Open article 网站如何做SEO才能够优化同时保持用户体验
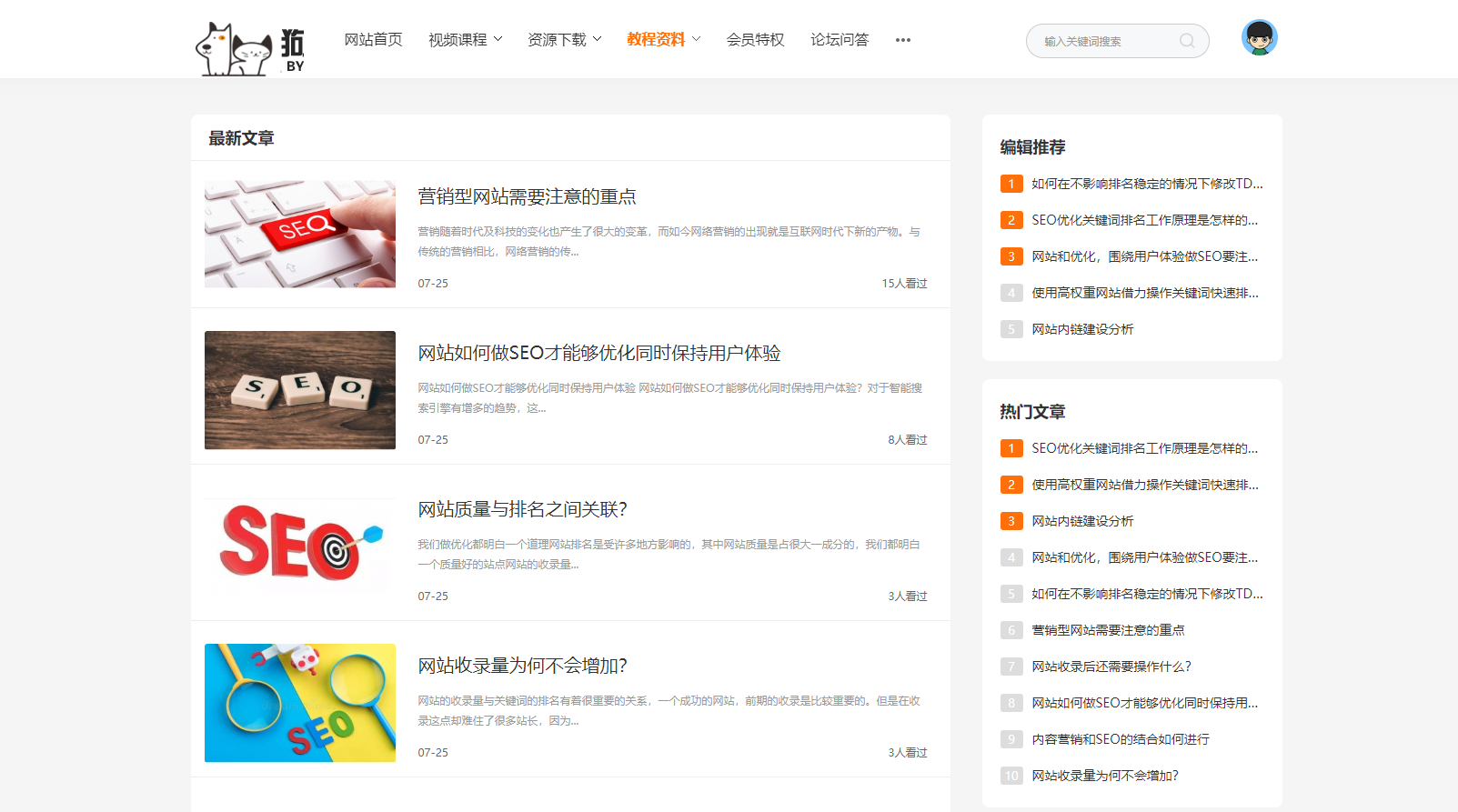 pyautogui.click(x=599, y=353)
